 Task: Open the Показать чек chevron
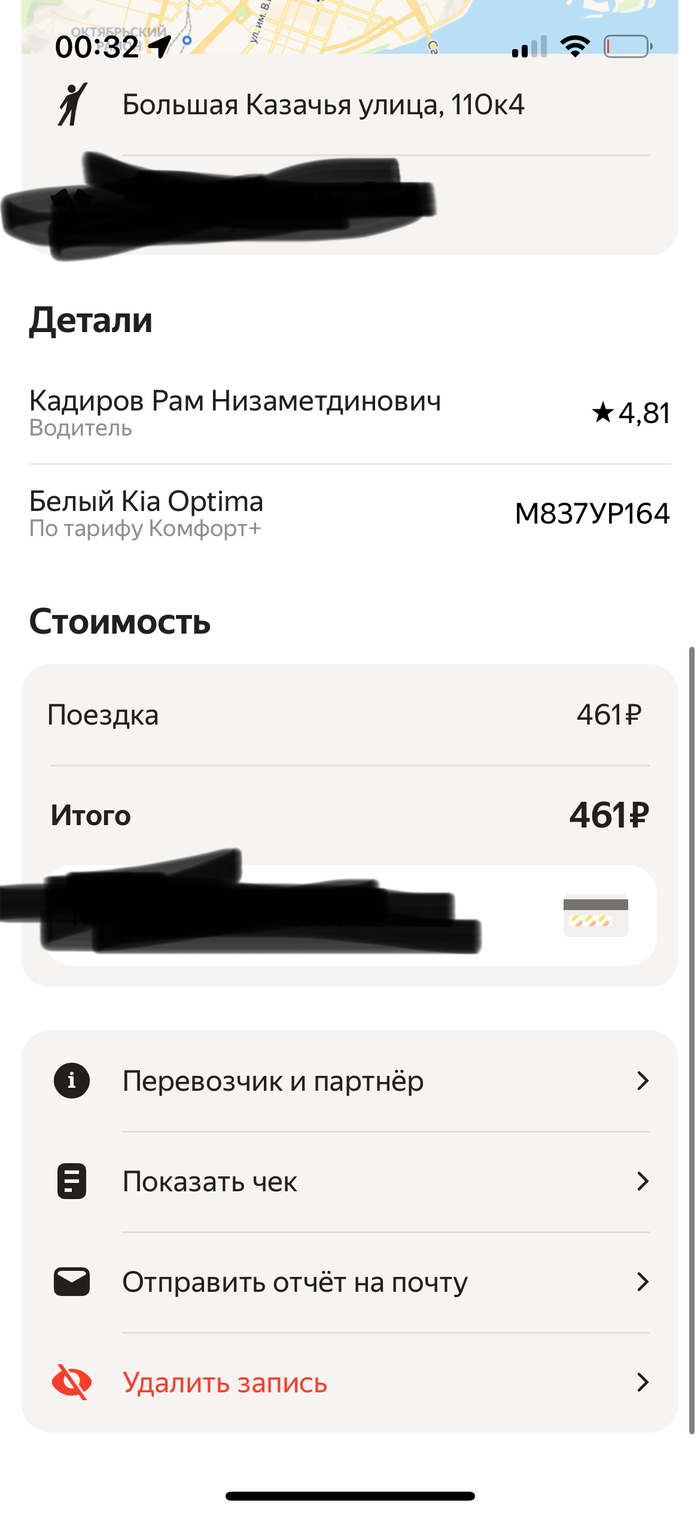point(643,1182)
